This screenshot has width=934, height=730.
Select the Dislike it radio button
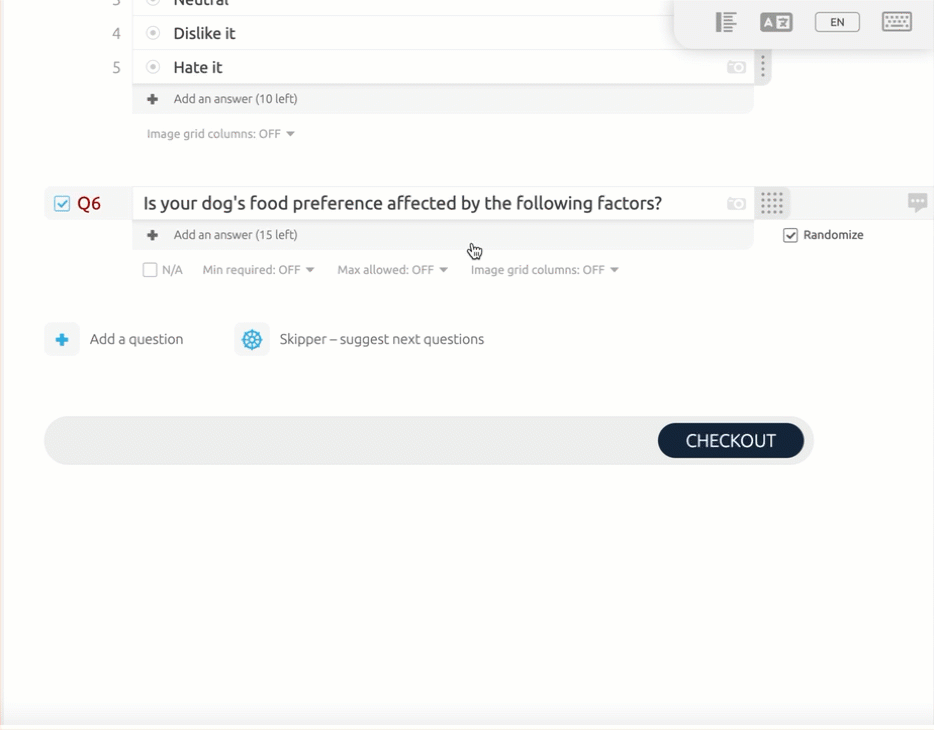[x=153, y=33]
